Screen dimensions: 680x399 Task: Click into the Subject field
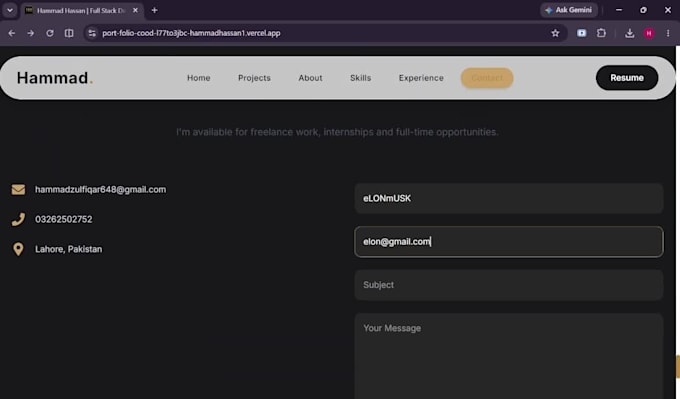point(509,285)
